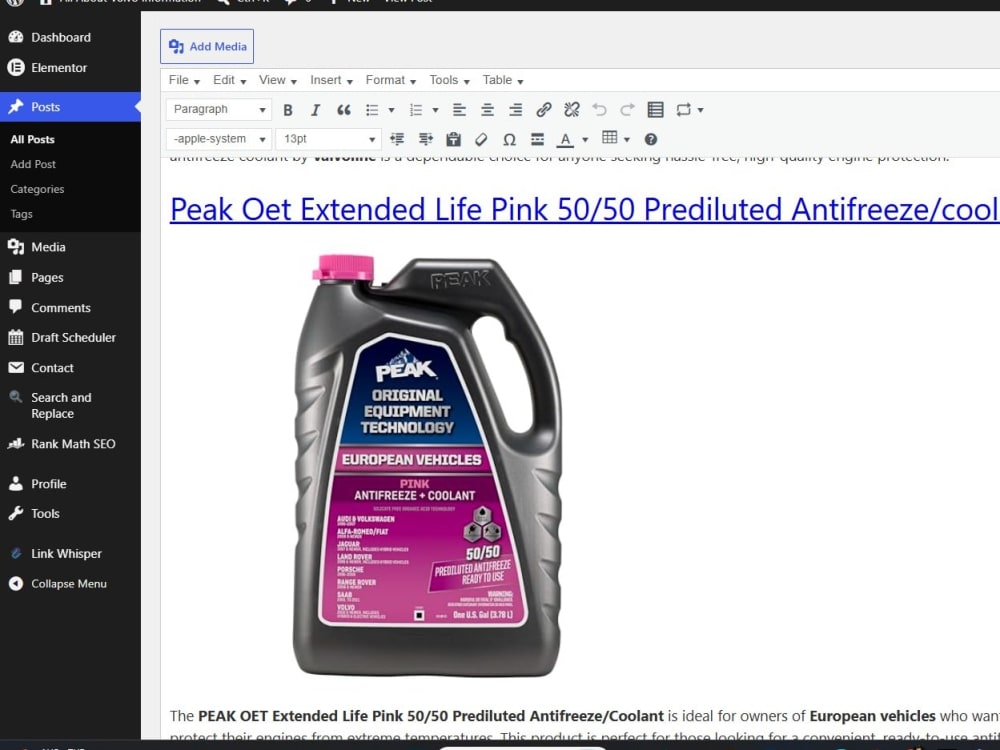This screenshot has width=1000, height=750.
Task: Open All Posts submenu item
Action: (x=33, y=139)
